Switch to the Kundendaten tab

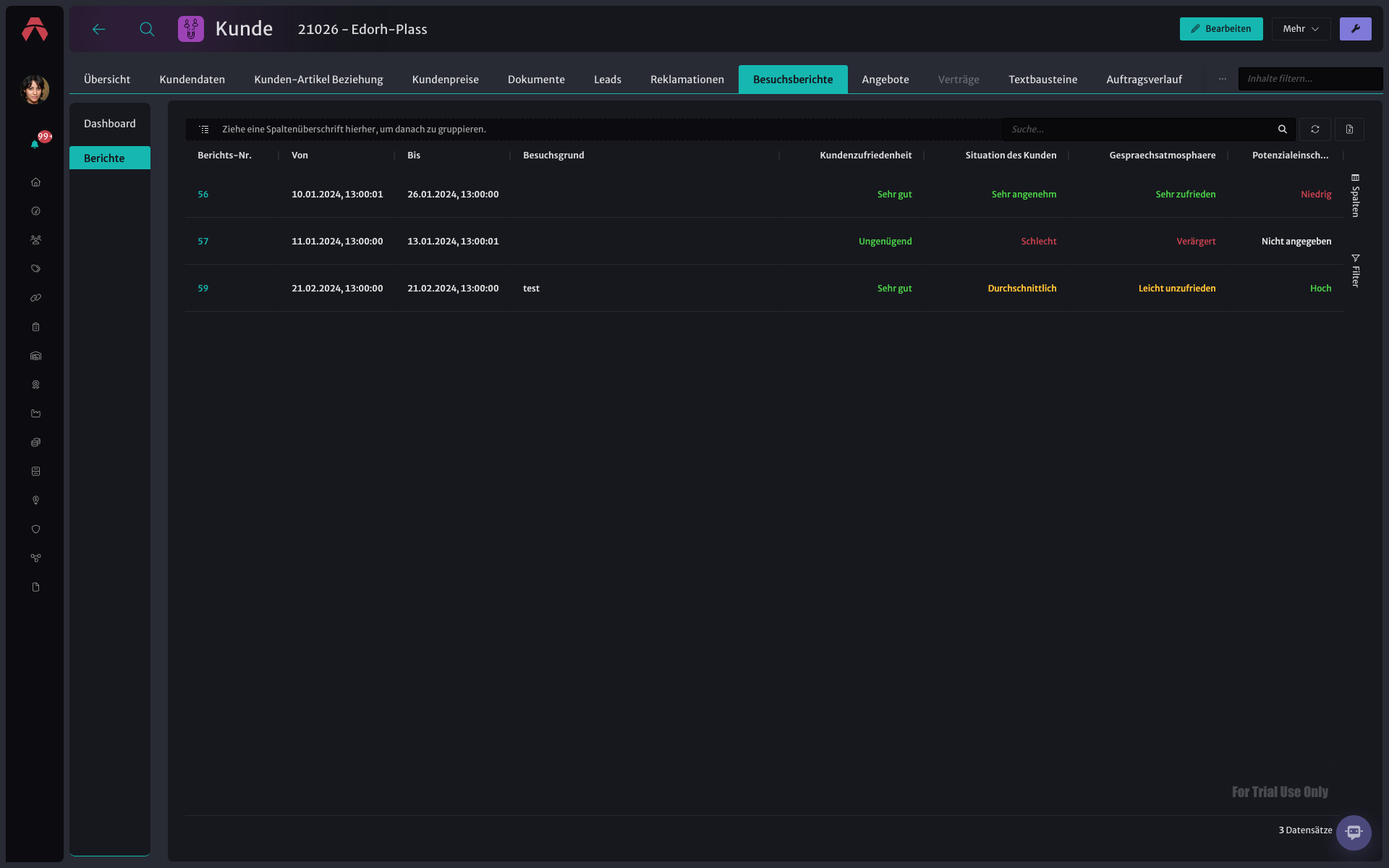[192, 80]
